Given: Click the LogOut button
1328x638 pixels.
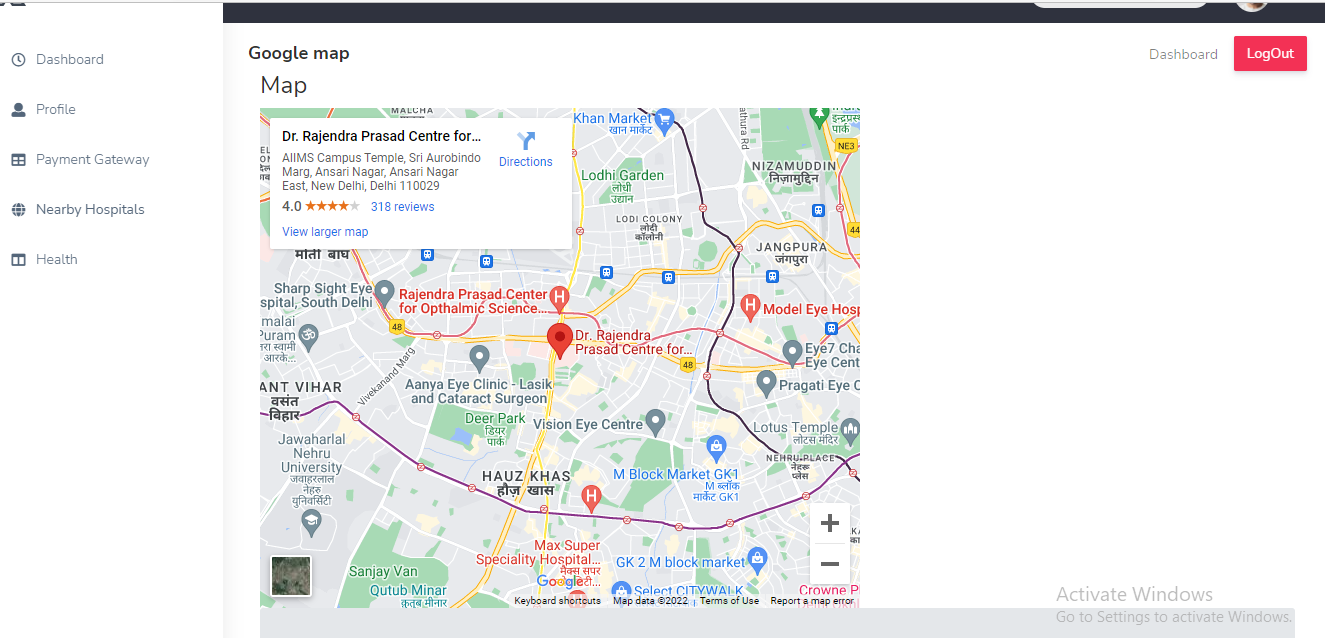Looking at the screenshot, I should (1270, 54).
